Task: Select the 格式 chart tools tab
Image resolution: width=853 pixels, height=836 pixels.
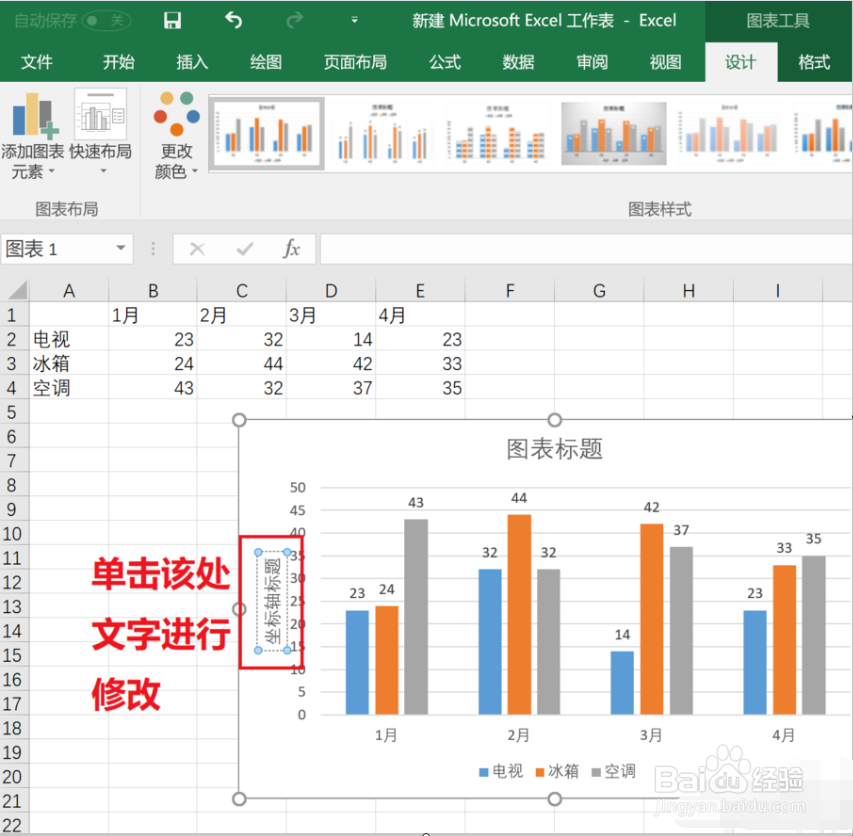Action: click(x=814, y=62)
